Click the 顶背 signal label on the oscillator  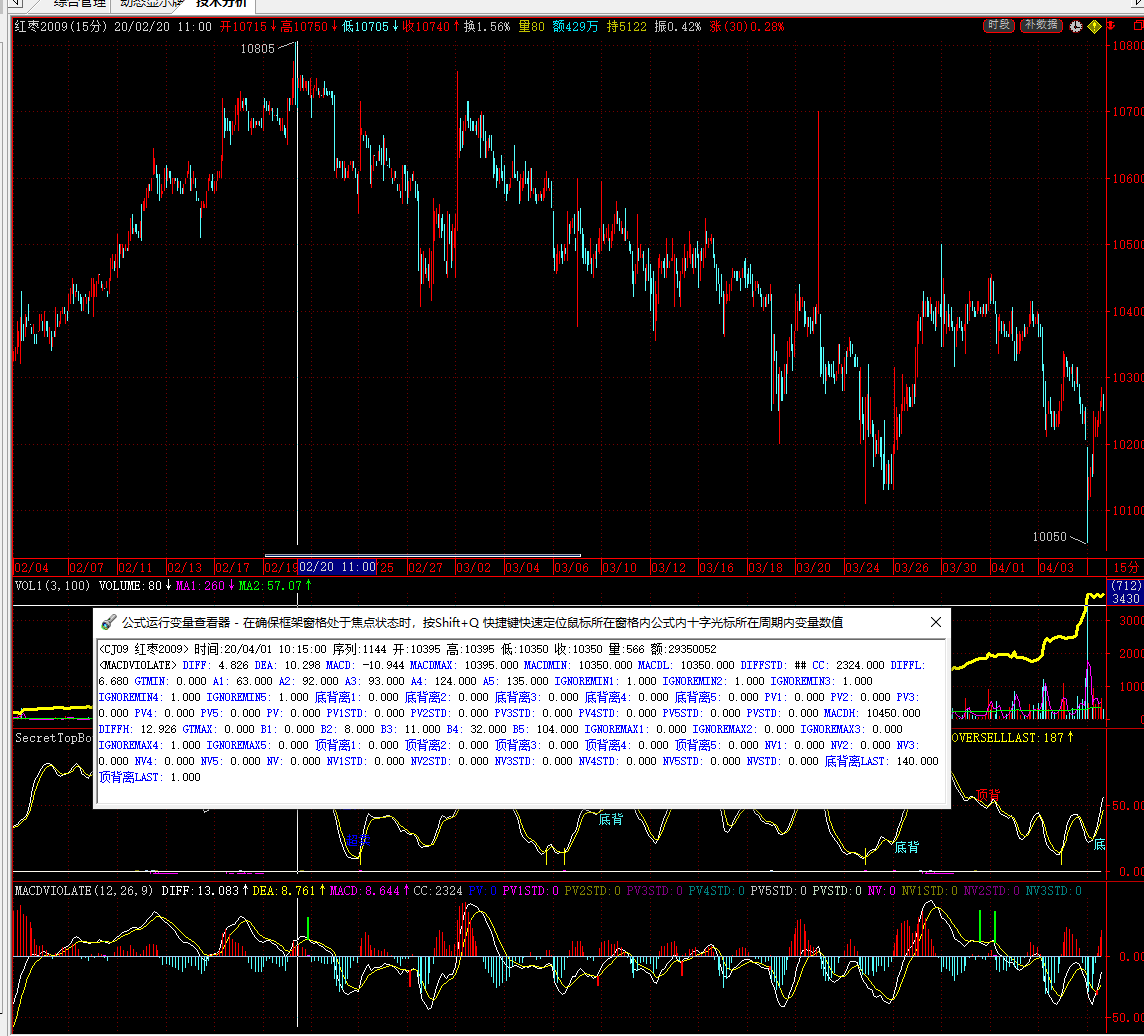click(988, 795)
